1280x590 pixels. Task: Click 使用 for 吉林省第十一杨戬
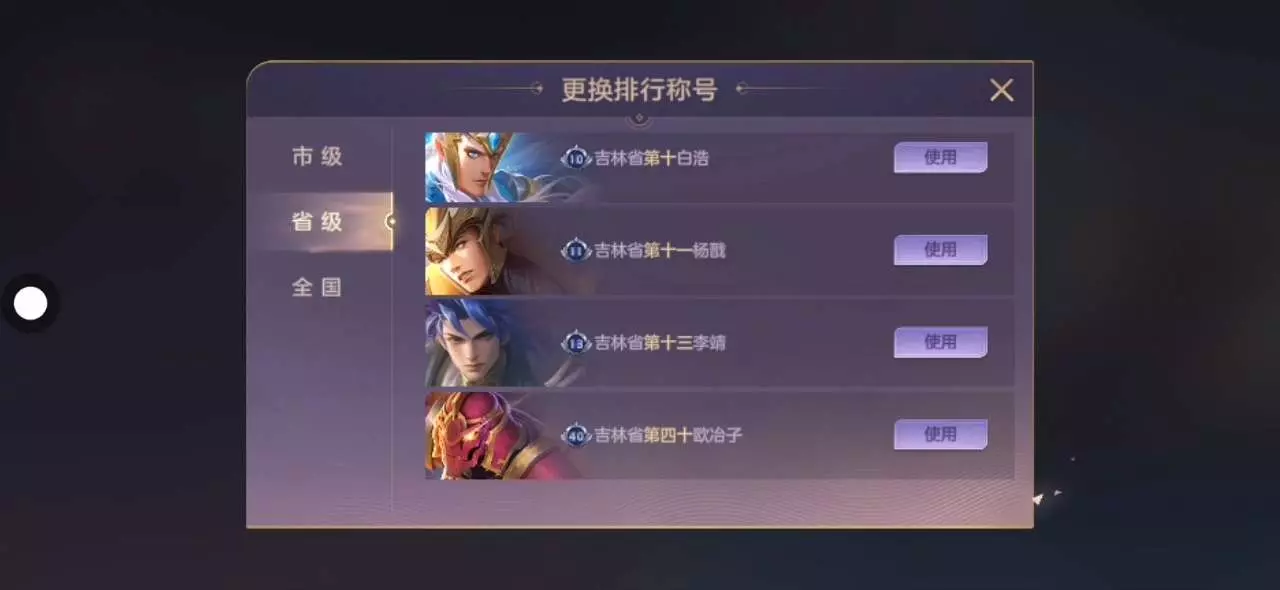(940, 250)
